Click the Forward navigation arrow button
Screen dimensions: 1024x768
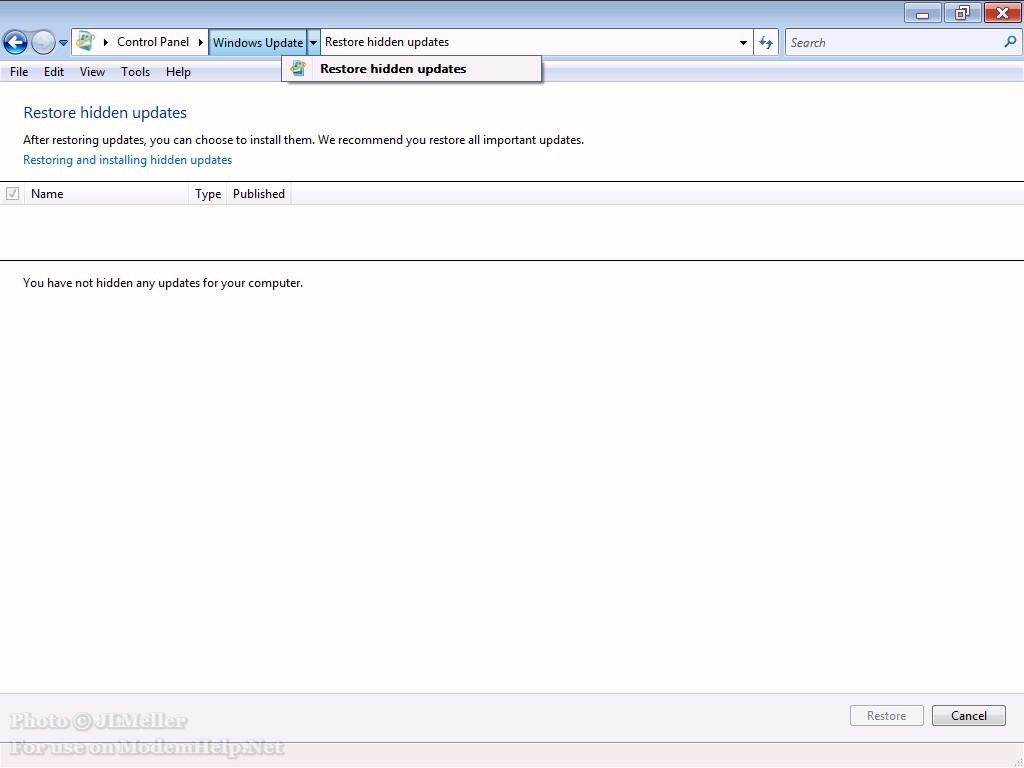[x=43, y=43]
